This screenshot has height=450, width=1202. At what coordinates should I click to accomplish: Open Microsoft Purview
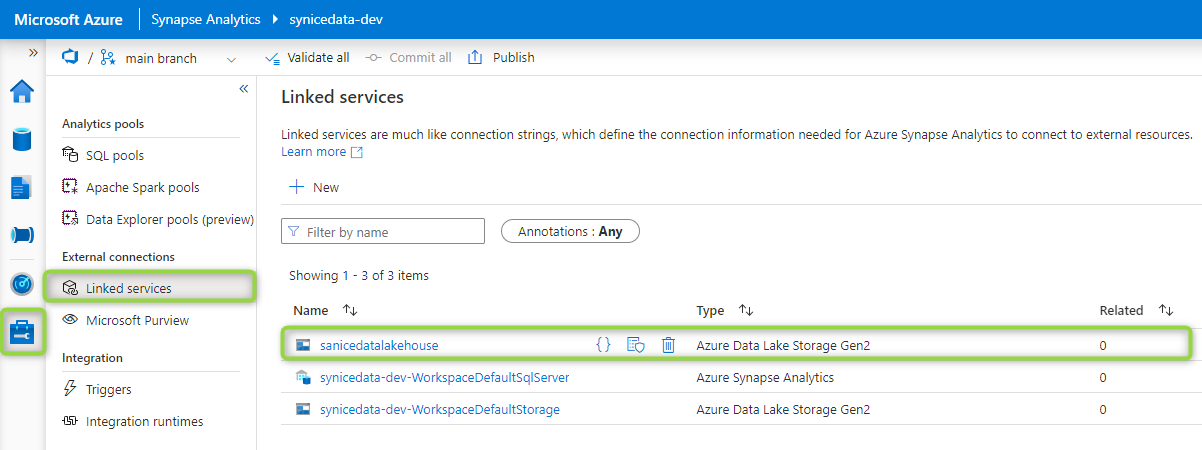click(x=137, y=320)
